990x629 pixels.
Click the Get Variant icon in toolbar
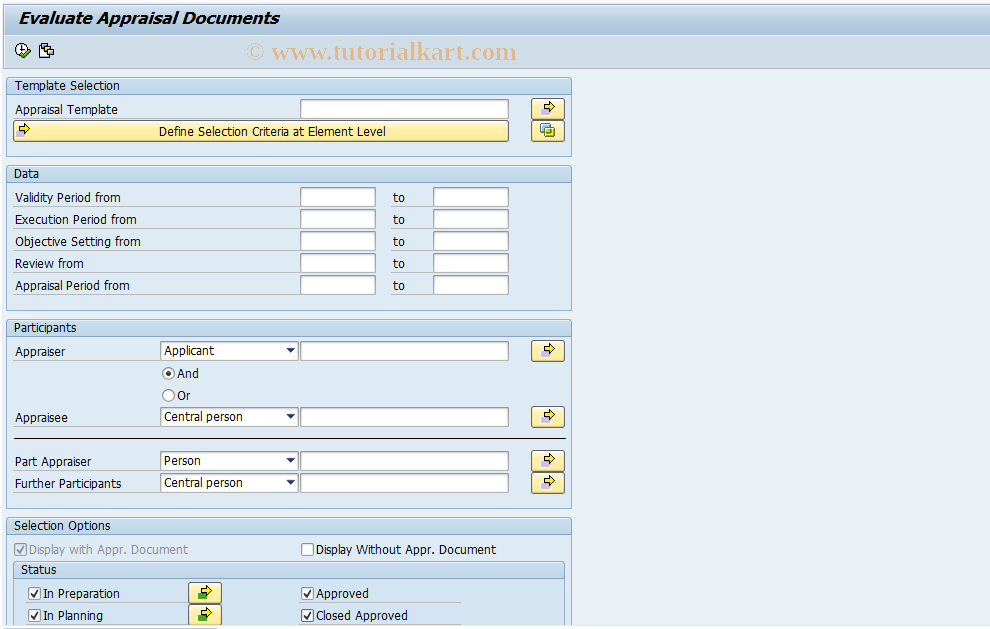pyautogui.click(x=46, y=51)
